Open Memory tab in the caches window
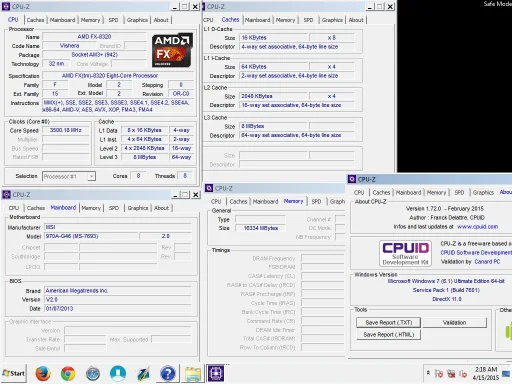Viewport: 512px width, 384px height. 285,20
